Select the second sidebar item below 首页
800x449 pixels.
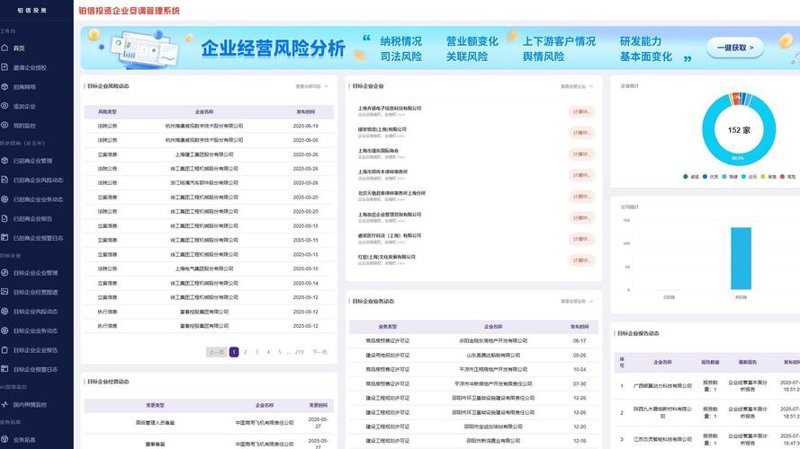(x=24, y=87)
